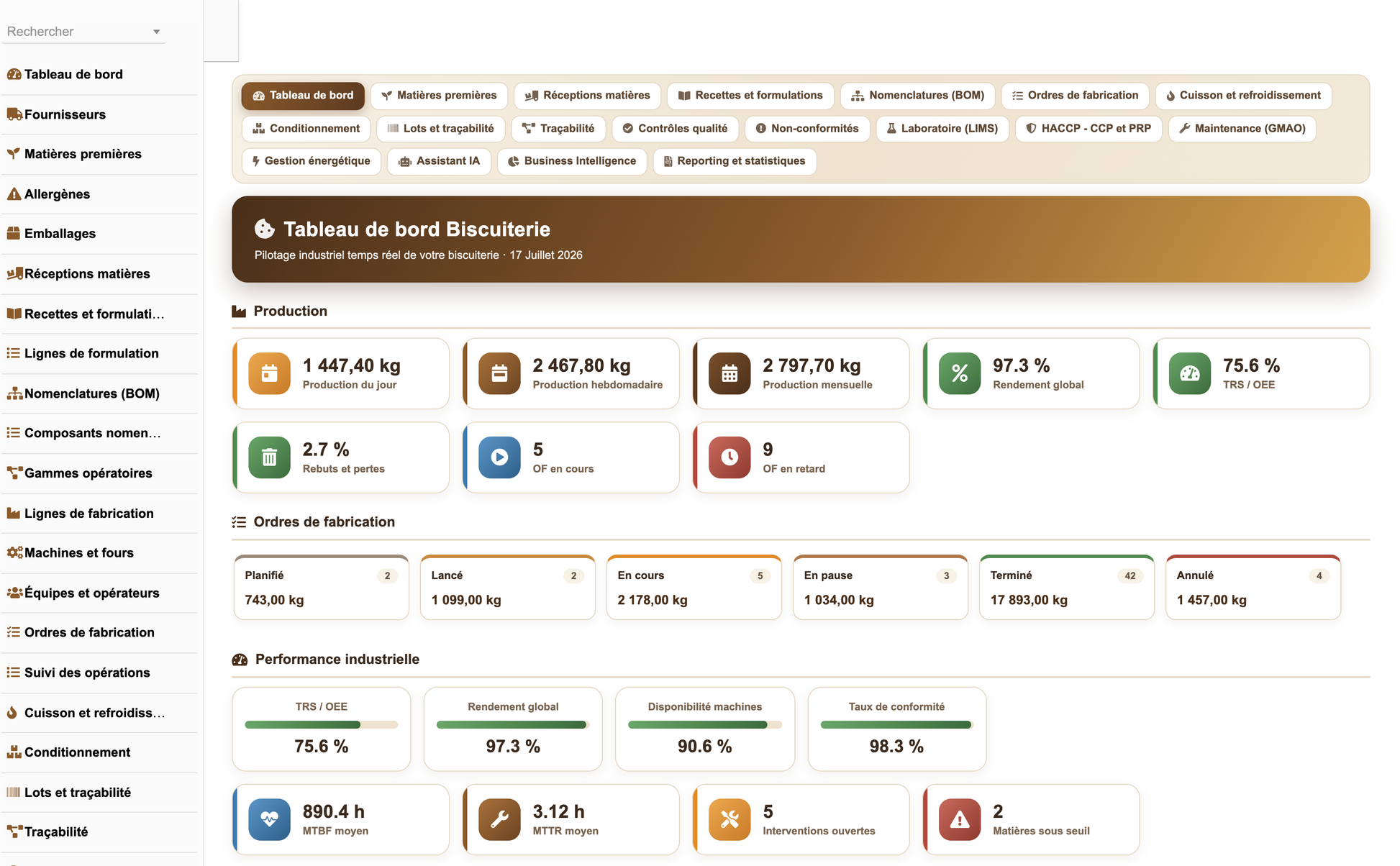1400x866 pixels.
Task: Open the Réceptions matières tab
Action: pos(587,96)
